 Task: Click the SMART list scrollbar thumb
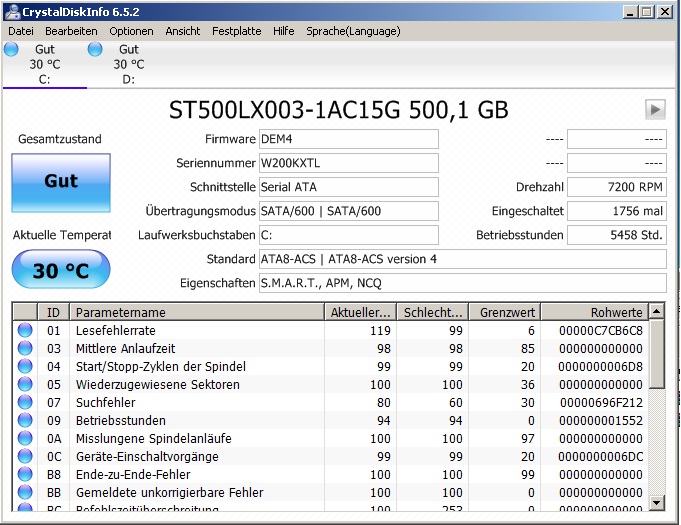pos(656,354)
